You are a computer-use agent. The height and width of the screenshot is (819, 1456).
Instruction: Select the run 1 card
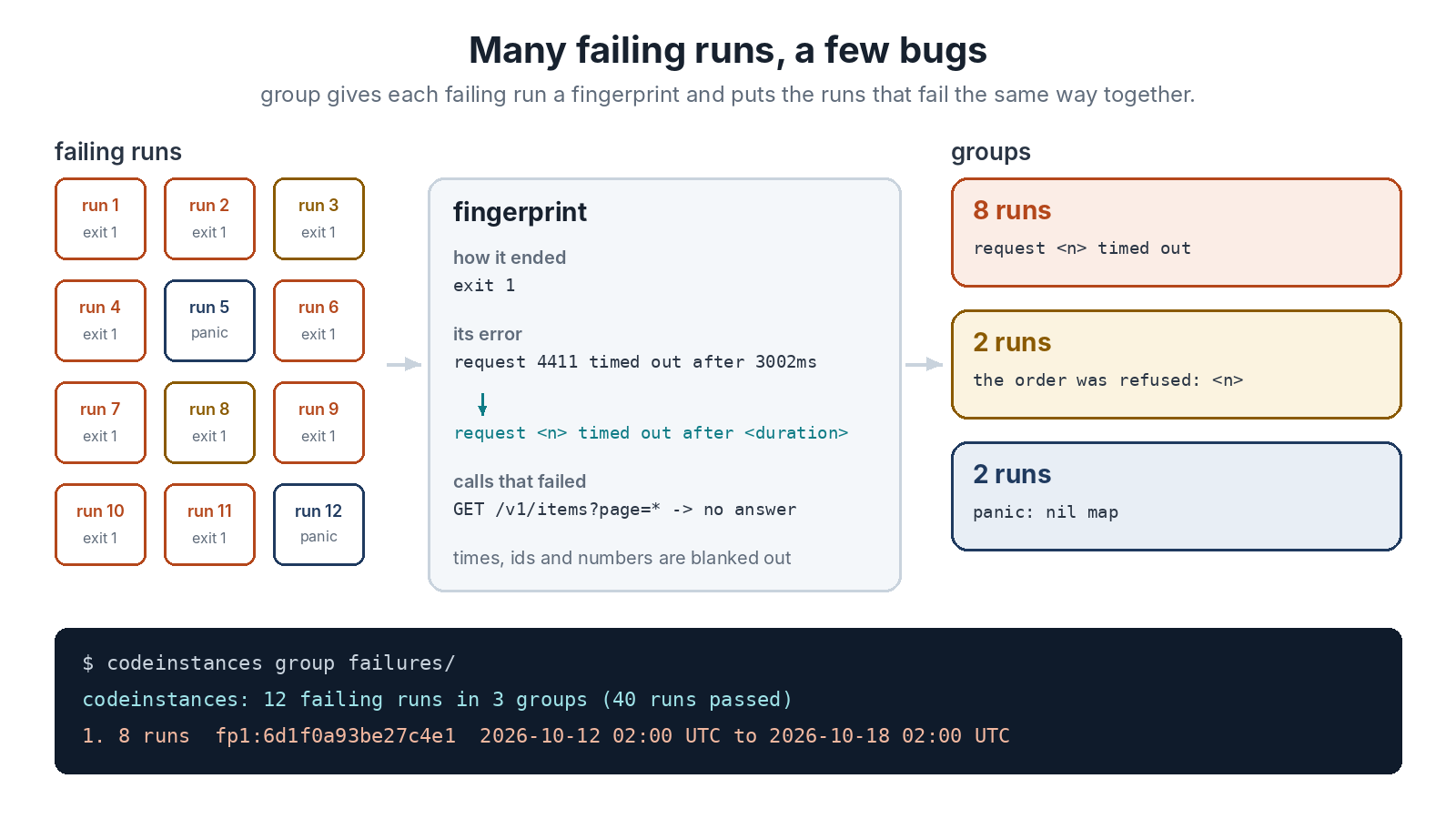[100, 219]
